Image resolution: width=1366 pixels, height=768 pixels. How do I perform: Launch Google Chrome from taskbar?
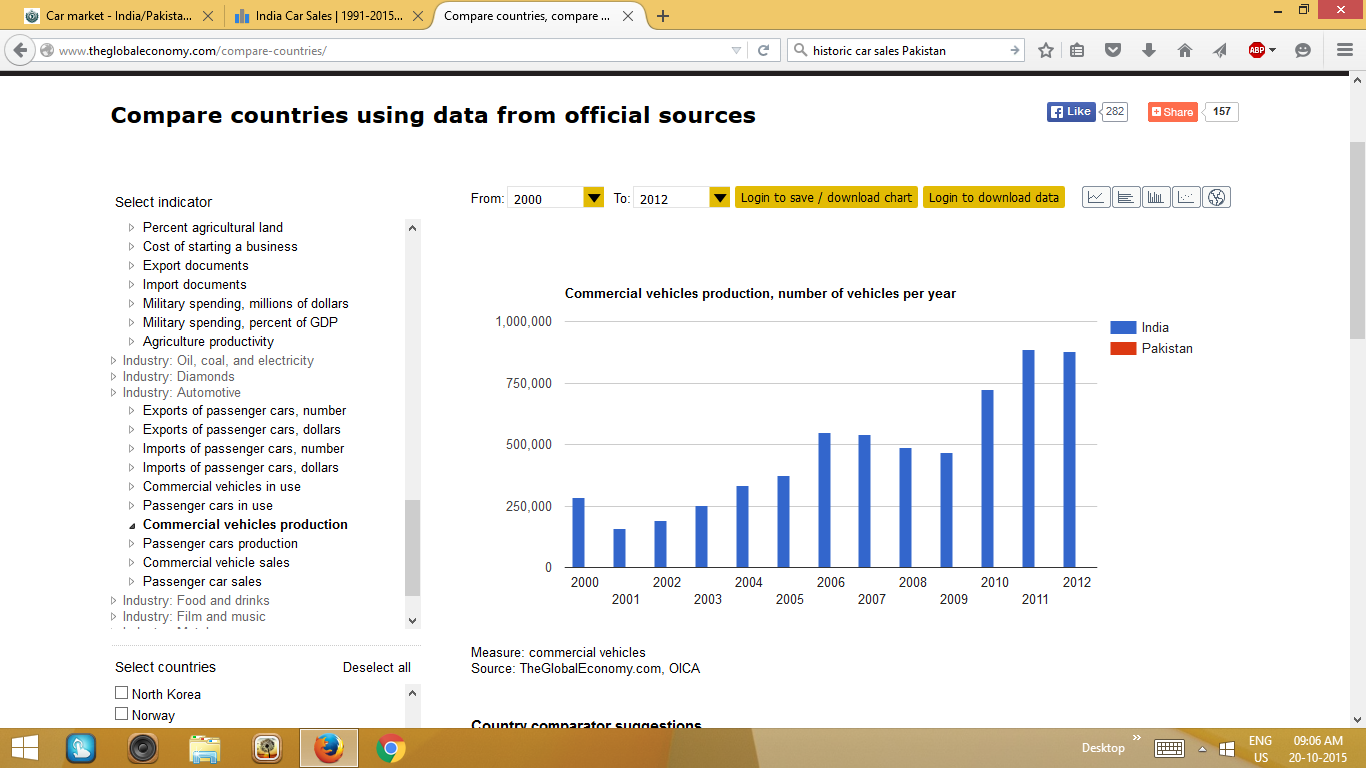coord(391,748)
